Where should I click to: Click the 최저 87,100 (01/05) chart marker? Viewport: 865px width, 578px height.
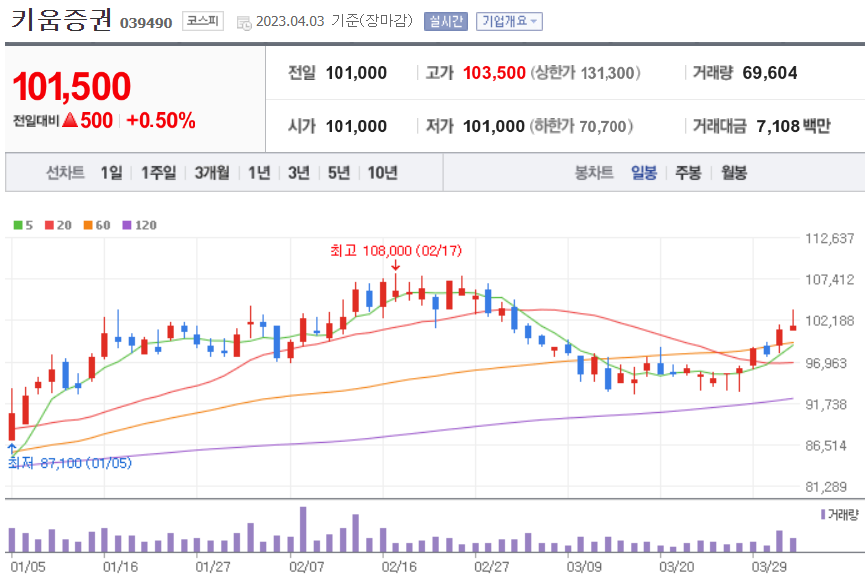[70, 463]
